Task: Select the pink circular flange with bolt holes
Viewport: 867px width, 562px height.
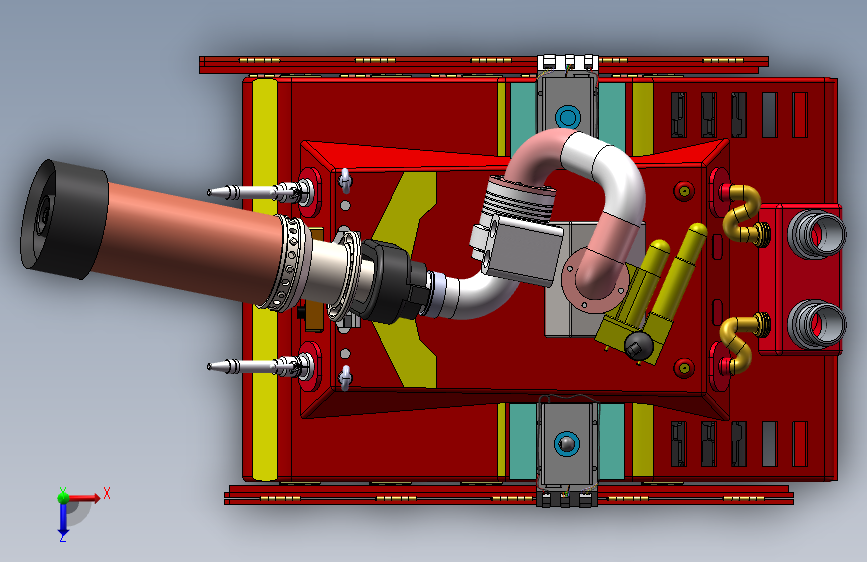Action: [x=595, y=280]
